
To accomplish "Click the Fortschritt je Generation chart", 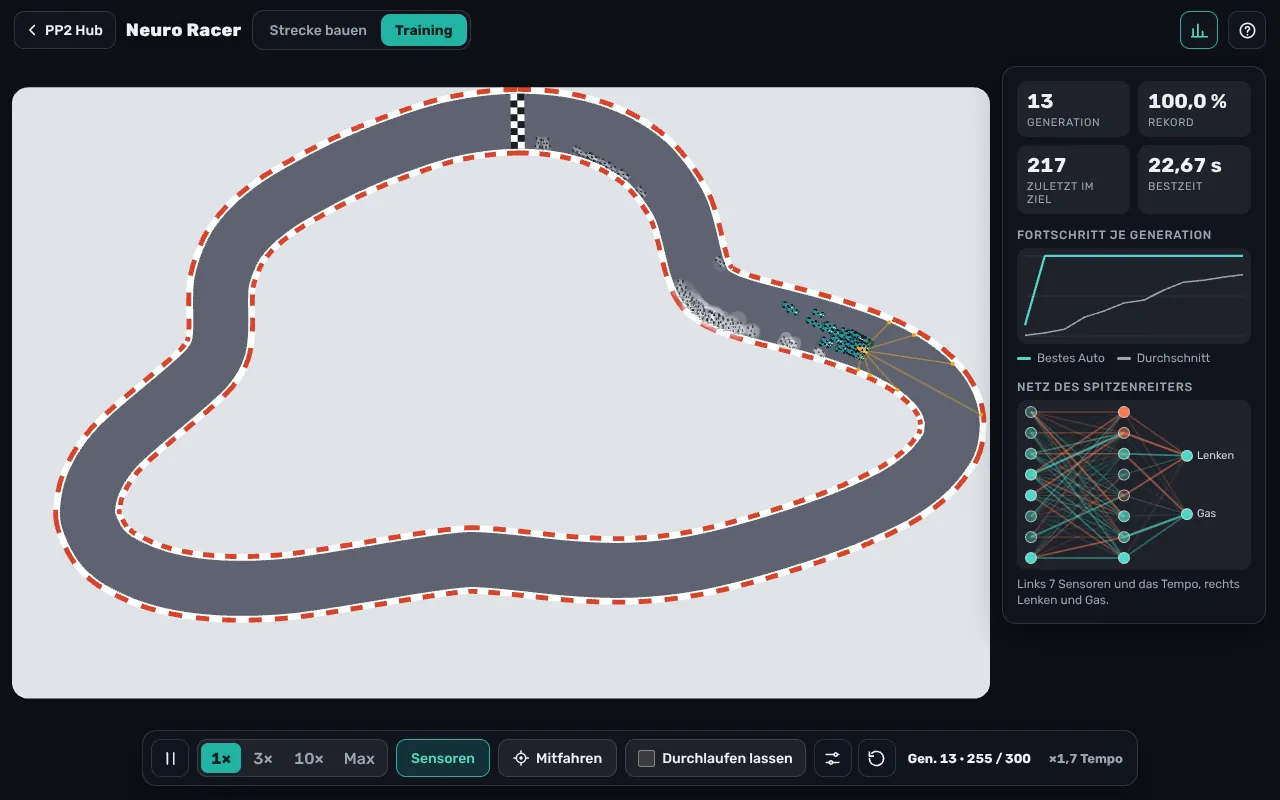I will [x=1134, y=296].
